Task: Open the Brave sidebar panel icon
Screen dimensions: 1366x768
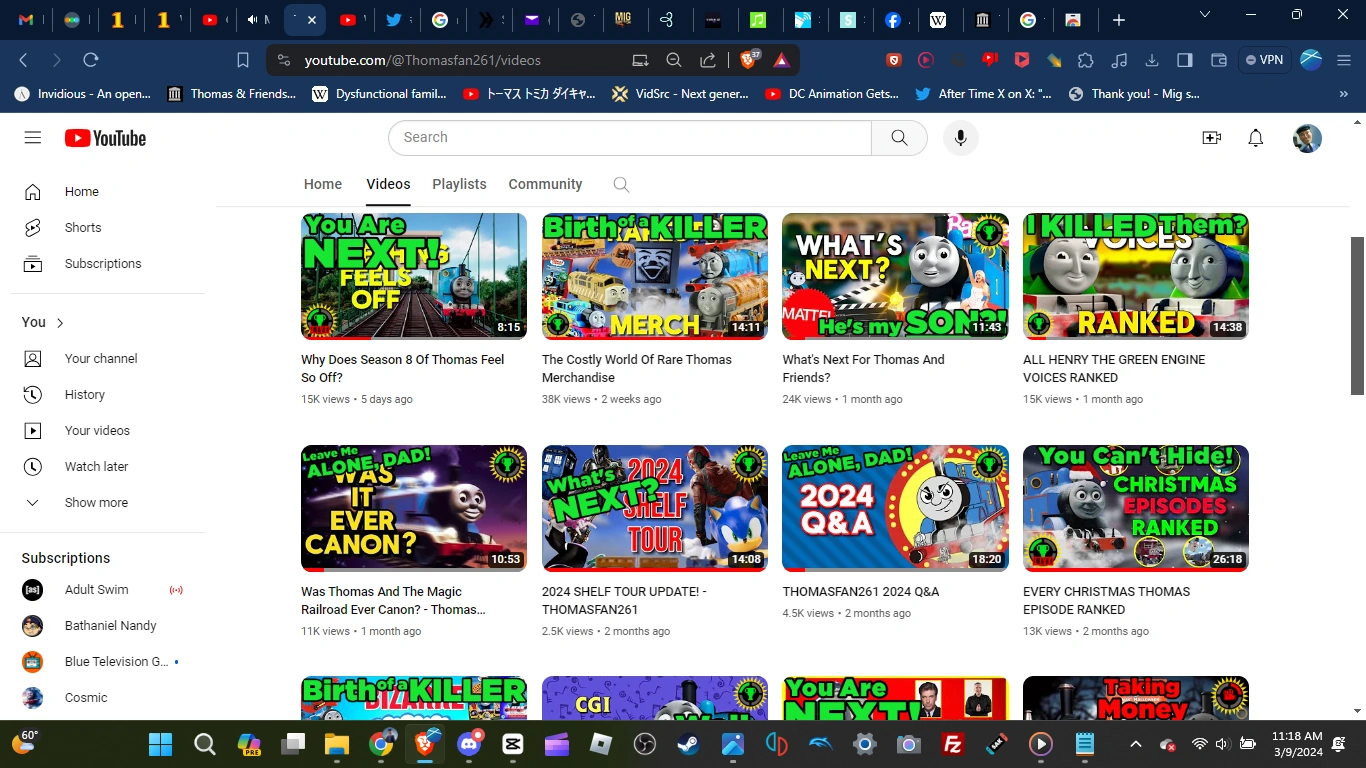Action: (1184, 60)
